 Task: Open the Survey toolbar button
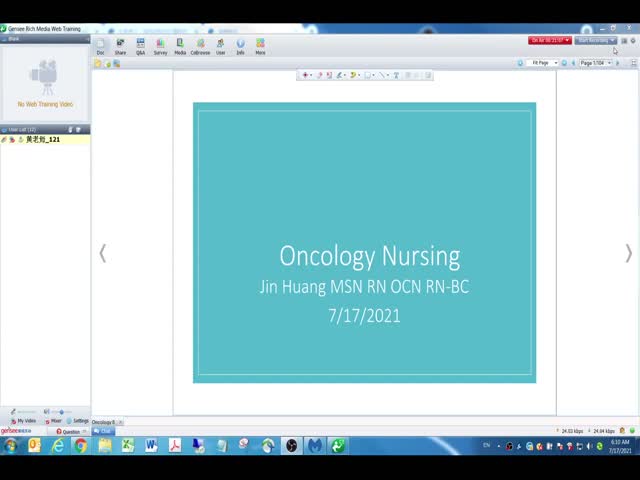pyautogui.click(x=160, y=46)
